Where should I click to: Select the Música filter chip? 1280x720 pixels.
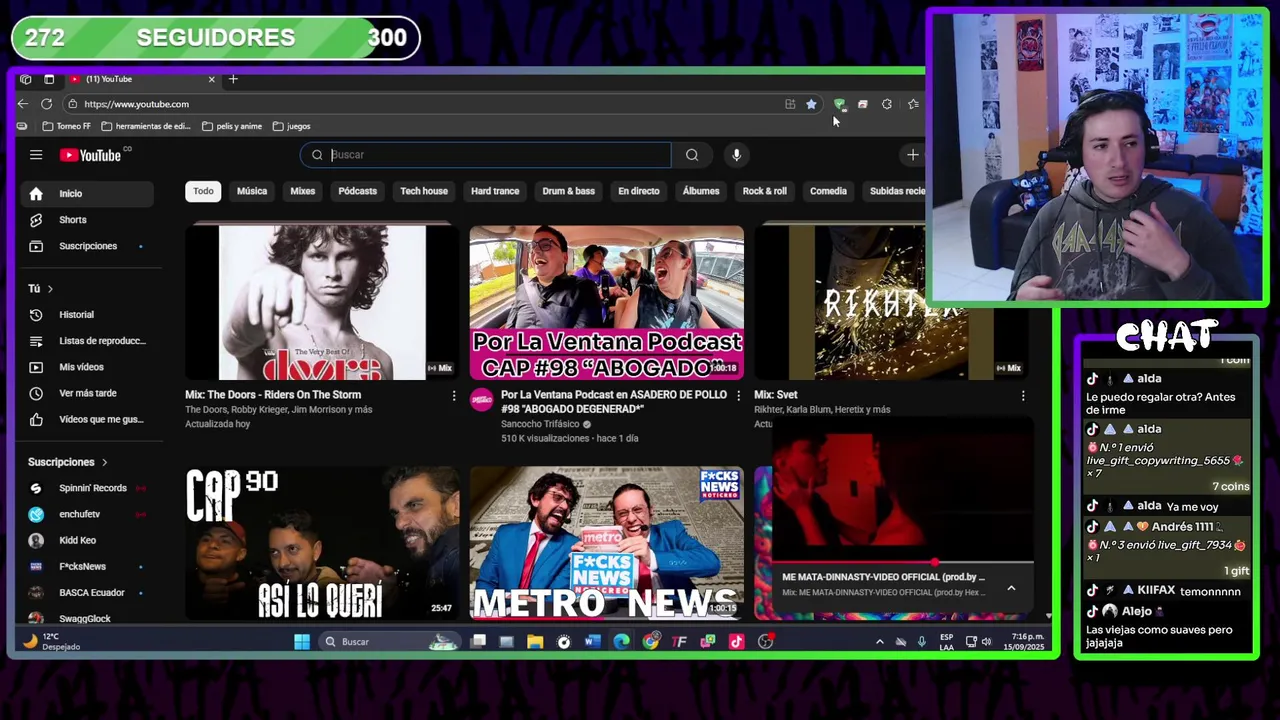coord(252,191)
